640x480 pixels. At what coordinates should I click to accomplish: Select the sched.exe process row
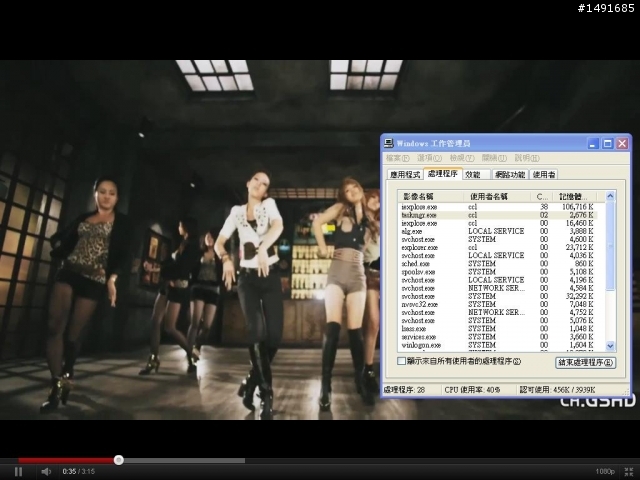pyautogui.click(x=498, y=264)
